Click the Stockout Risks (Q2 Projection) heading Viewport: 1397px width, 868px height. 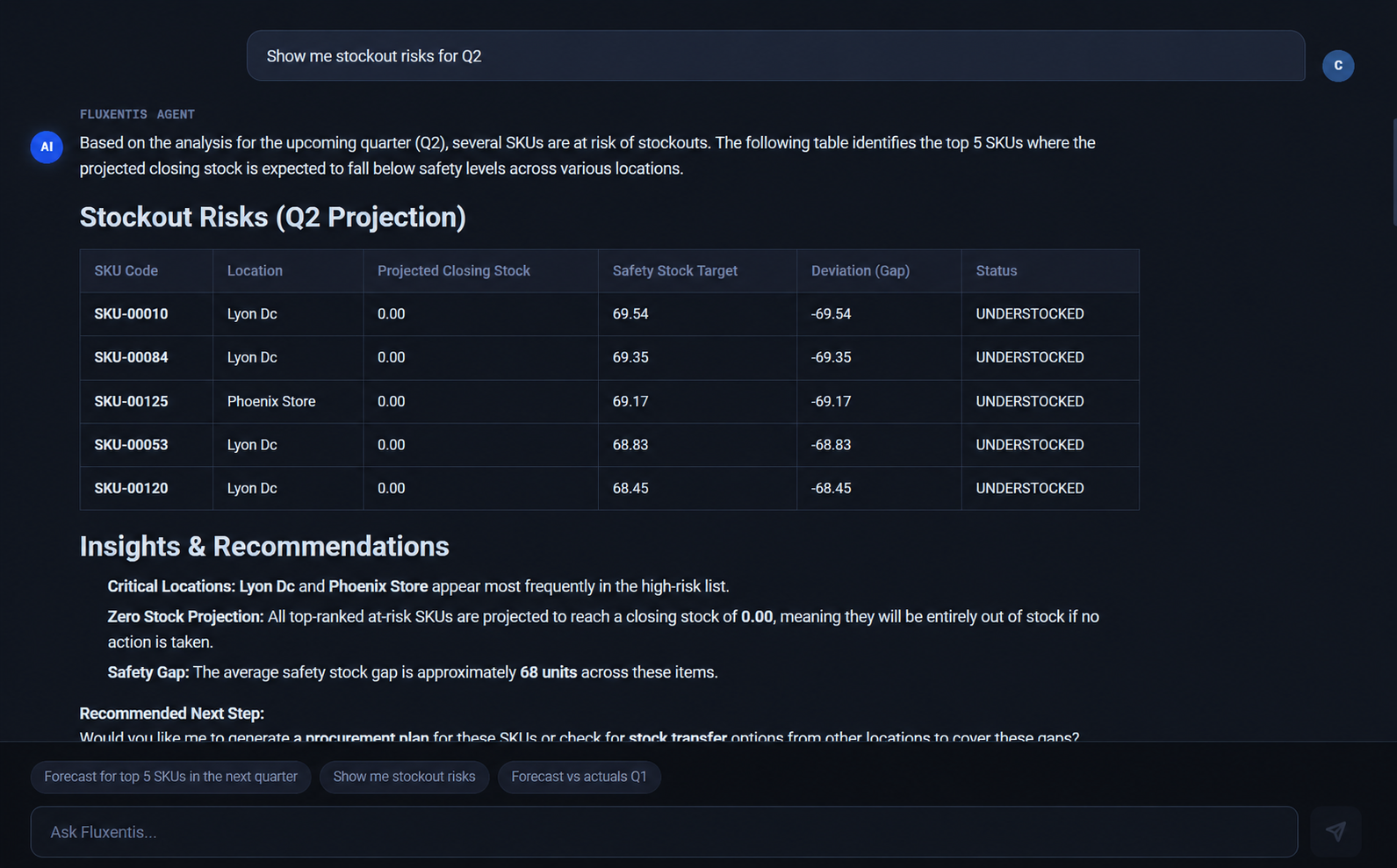(273, 217)
